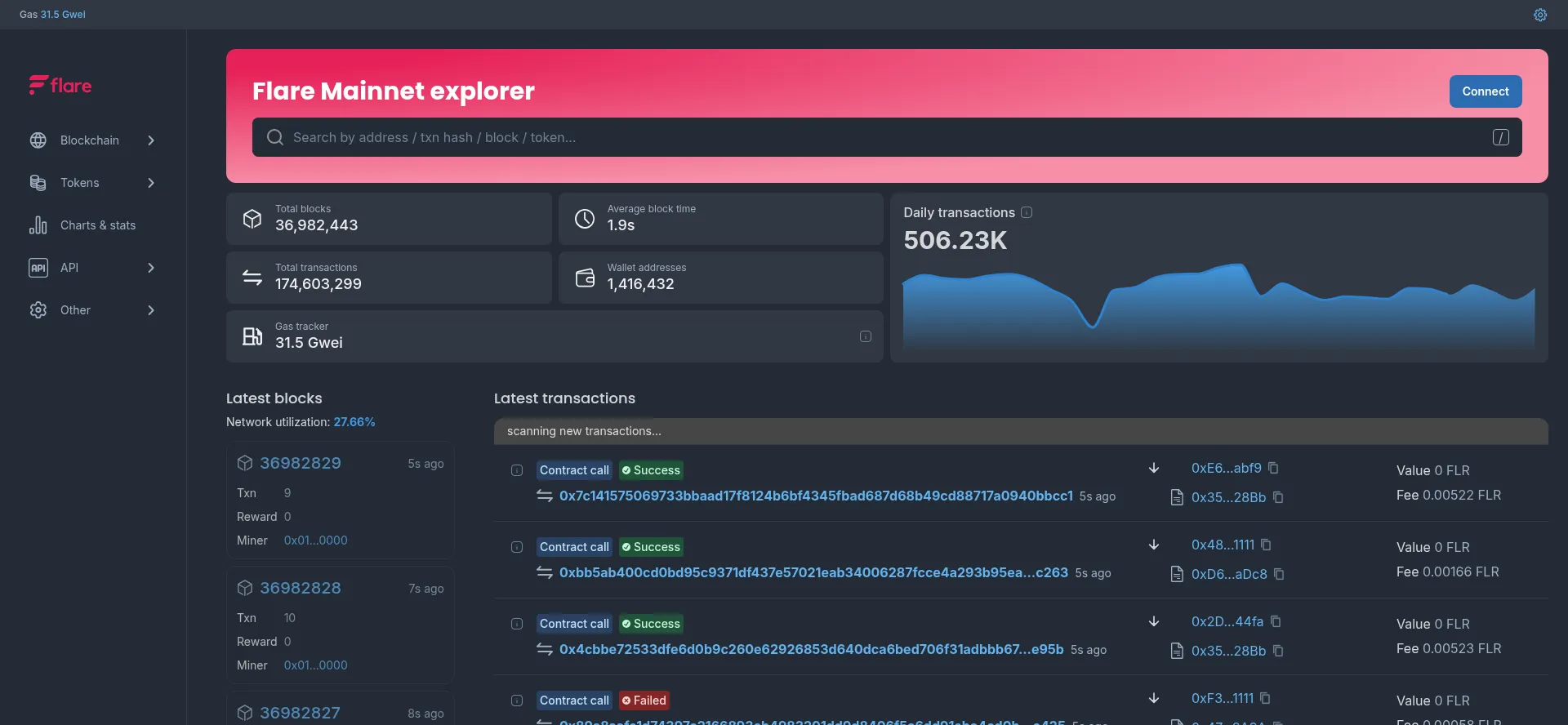Click the slash shortcut icon in search bar
Screen dimensions: 1568x725
1501,137
